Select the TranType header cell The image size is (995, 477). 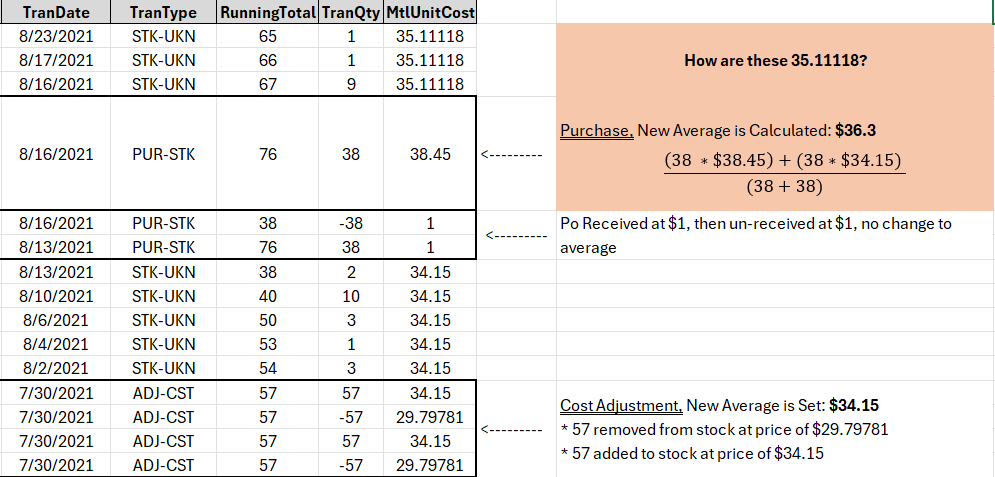tap(162, 13)
